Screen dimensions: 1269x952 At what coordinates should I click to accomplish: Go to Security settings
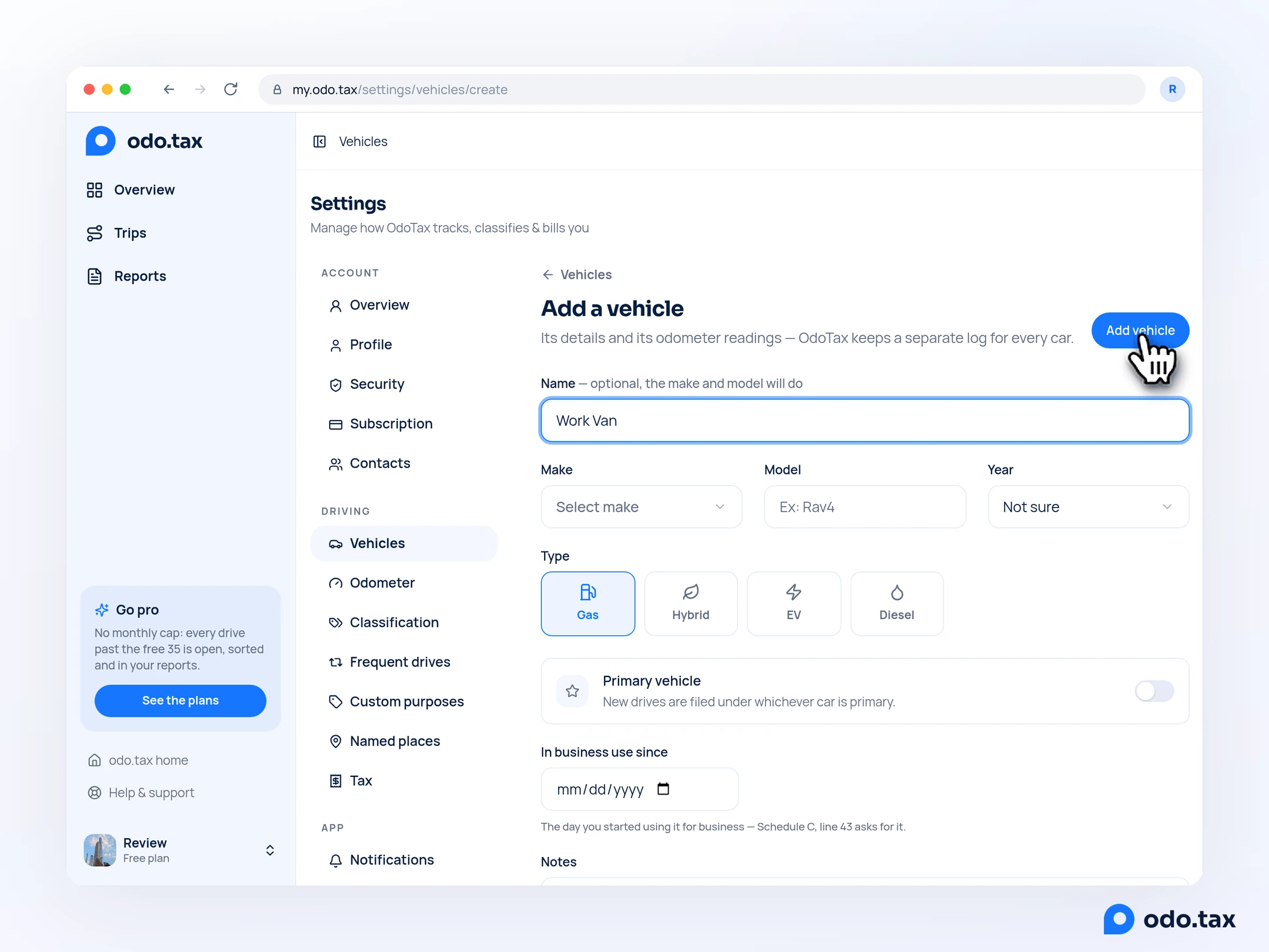point(404,385)
